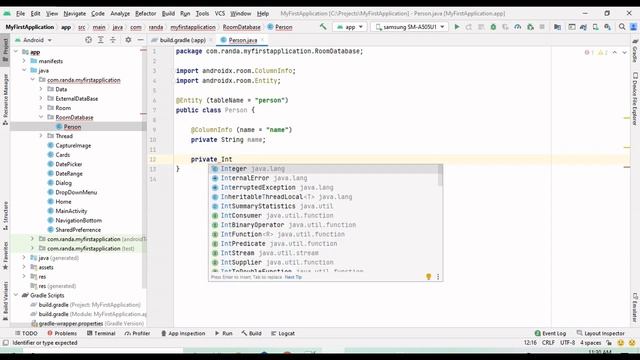Expand the manifests folder

[24, 61]
